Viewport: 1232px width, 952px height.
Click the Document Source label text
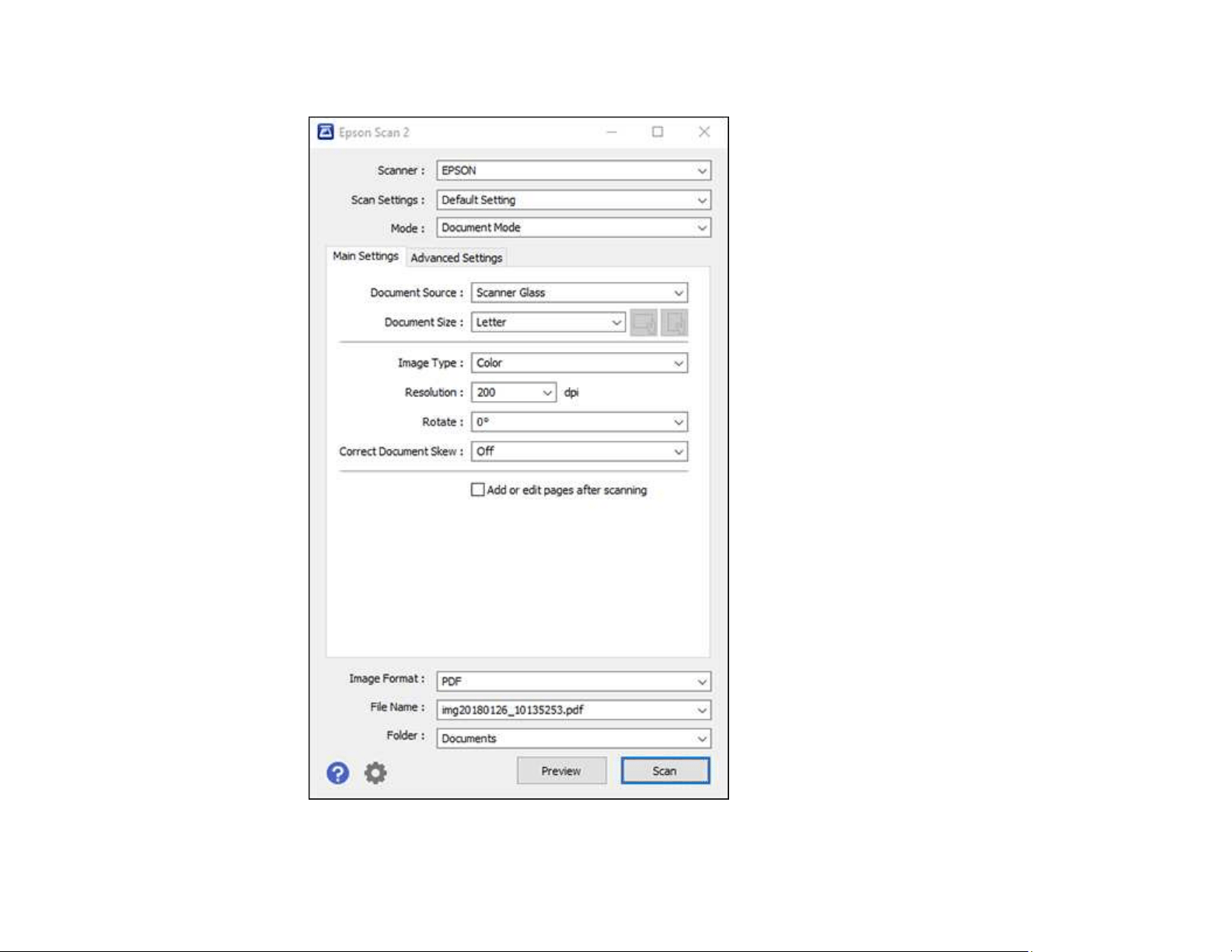[x=417, y=293]
